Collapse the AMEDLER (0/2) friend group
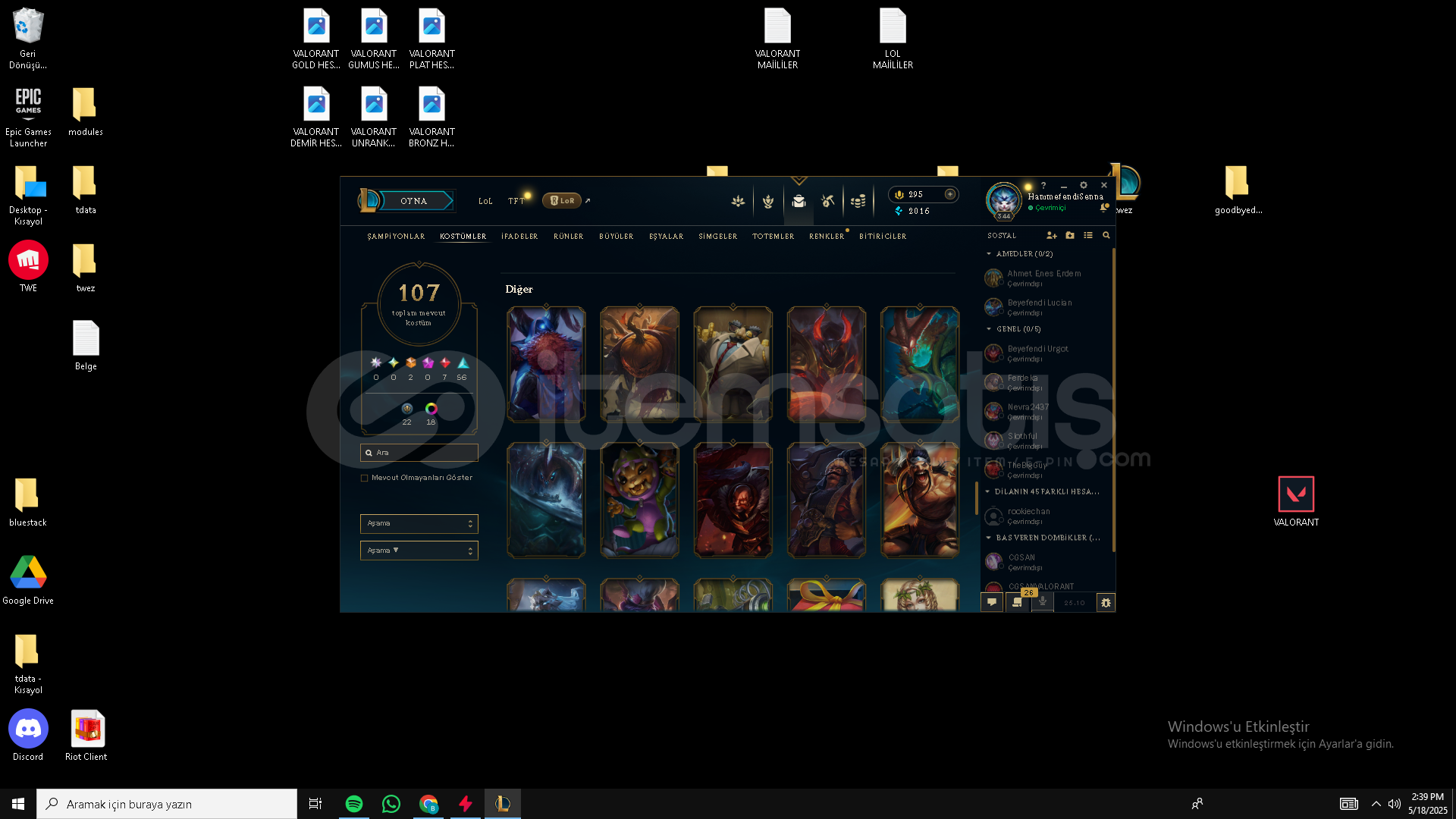Screen dimensions: 1456x819 [989, 254]
